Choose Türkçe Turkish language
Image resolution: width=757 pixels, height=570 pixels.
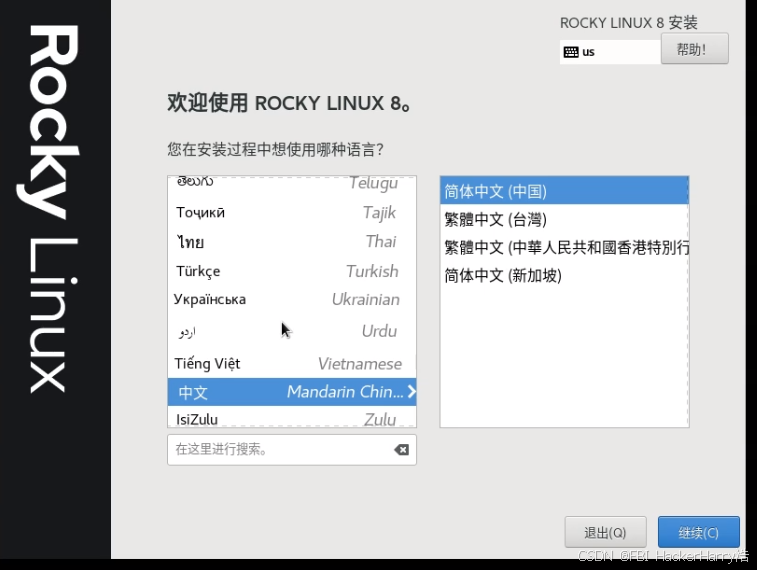(x=292, y=271)
